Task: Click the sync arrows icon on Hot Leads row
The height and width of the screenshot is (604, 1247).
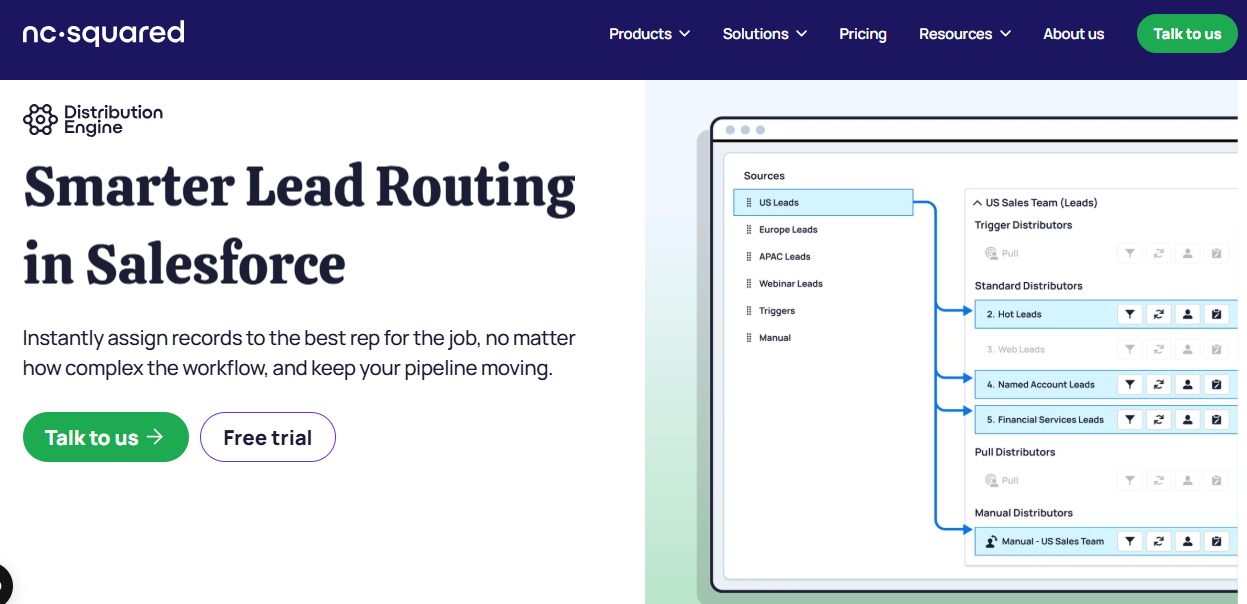Action: 1159,314
